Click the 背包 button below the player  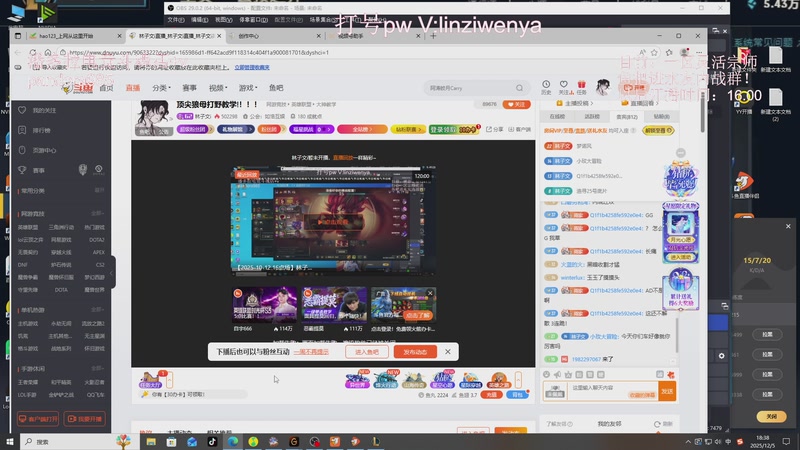[517, 394]
